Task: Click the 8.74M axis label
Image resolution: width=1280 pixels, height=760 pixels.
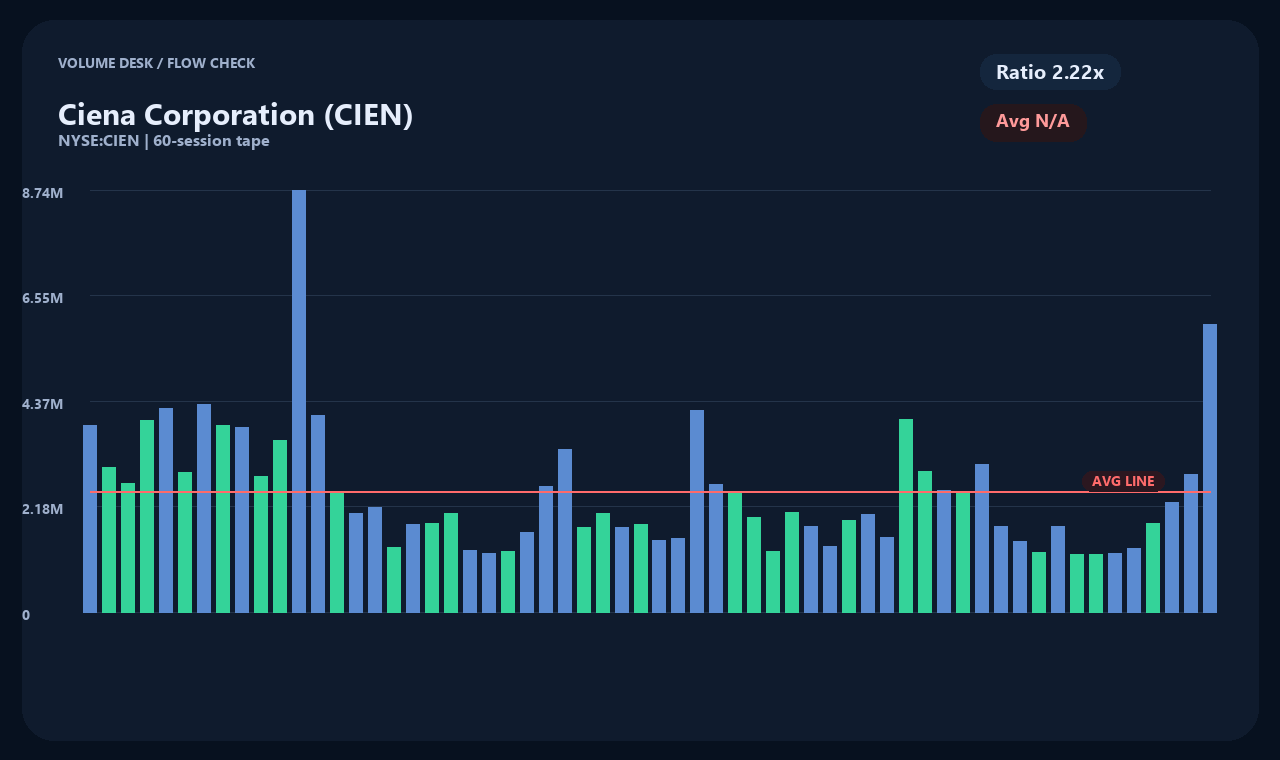Action: pos(43,192)
